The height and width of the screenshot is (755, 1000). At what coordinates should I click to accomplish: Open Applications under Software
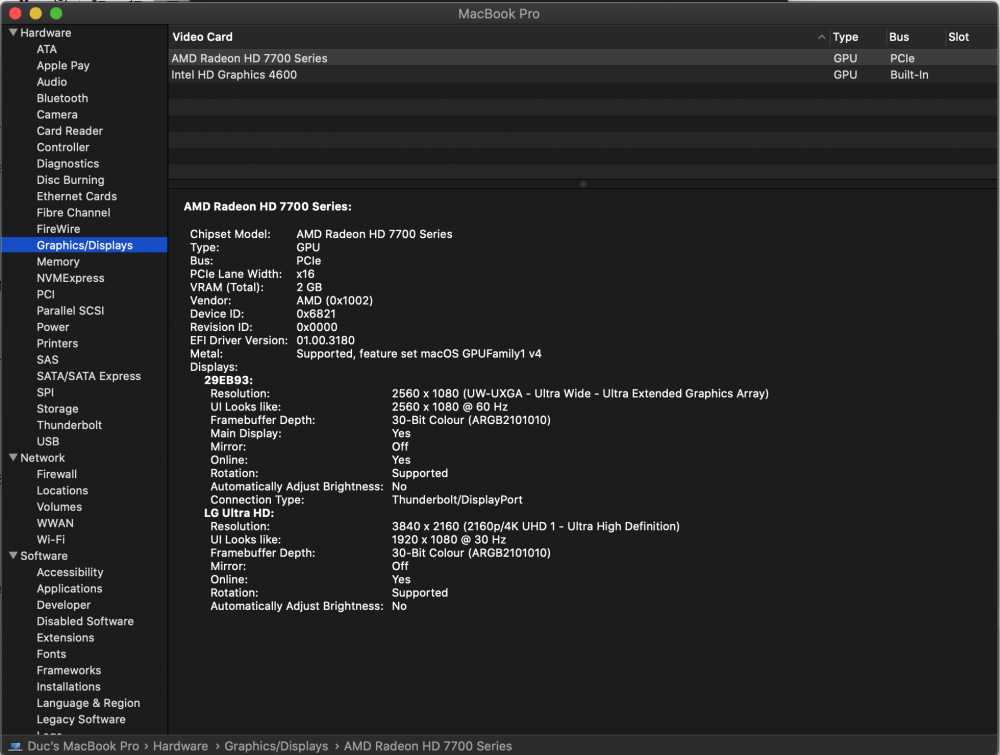coord(69,588)
